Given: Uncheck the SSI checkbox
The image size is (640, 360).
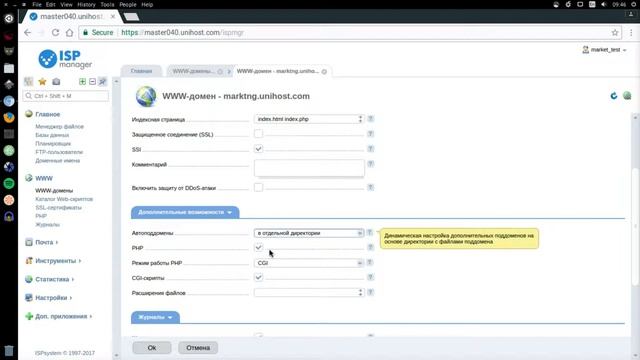Looking at the screenshot, I should click(258, 149).
